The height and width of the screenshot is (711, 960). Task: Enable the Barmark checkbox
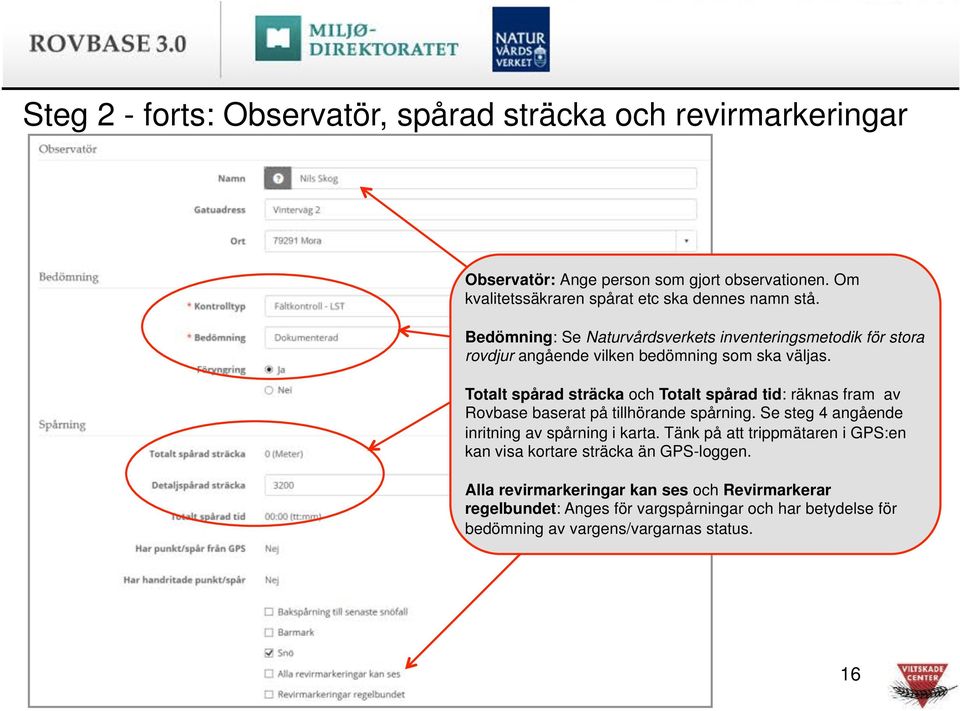[x=269, y=632]
